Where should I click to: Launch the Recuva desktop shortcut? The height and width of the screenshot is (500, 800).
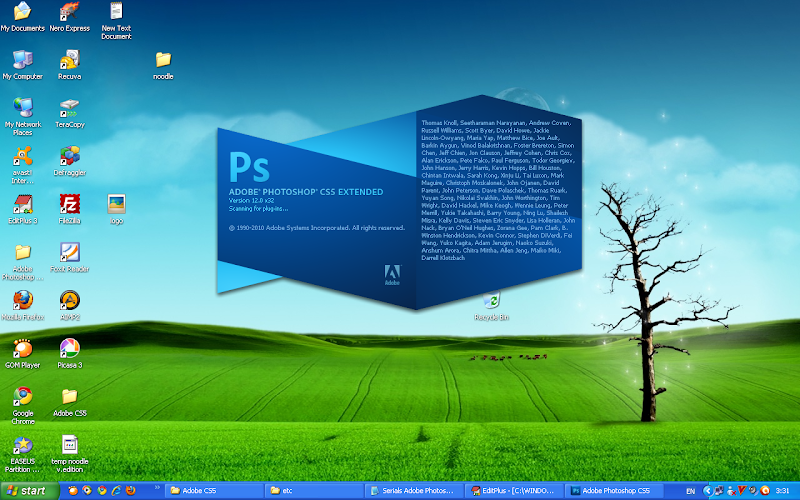click(69, 65)
